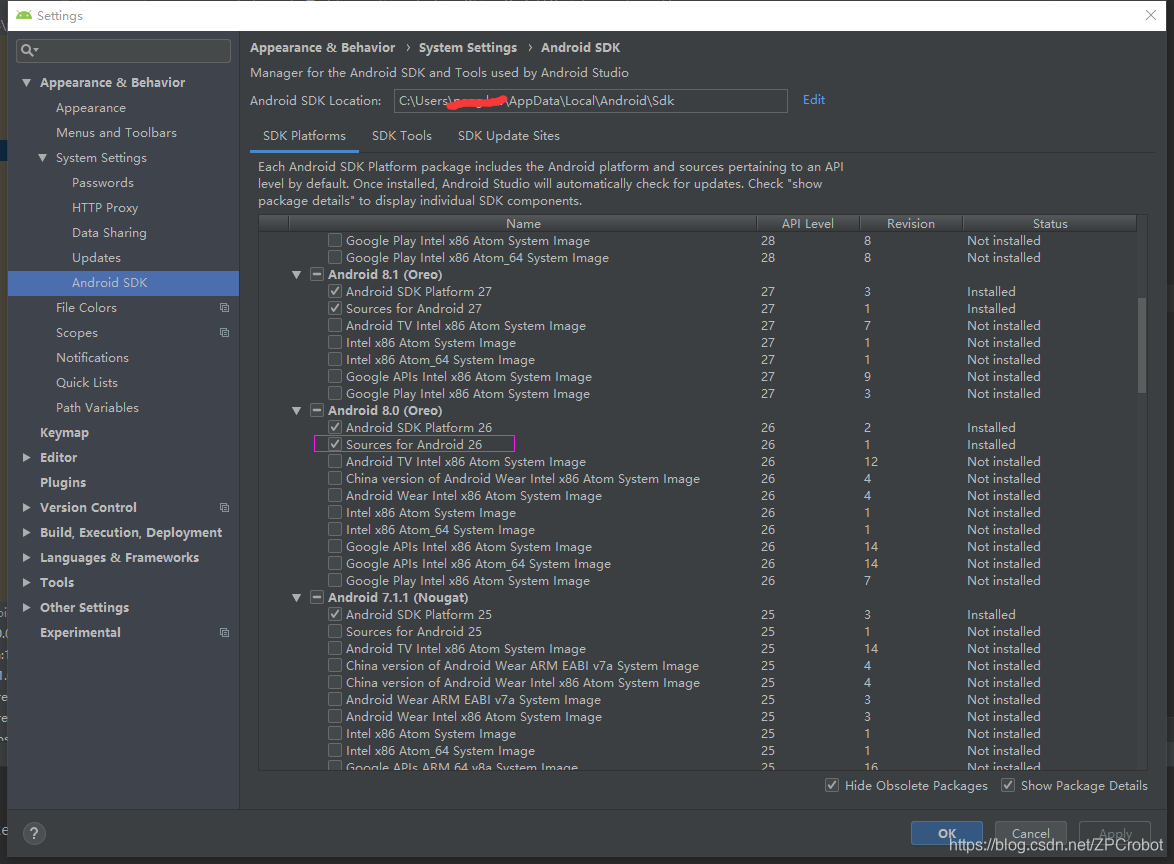
Task: Open the Quick Lists settings page
Action: pos(87,383)
